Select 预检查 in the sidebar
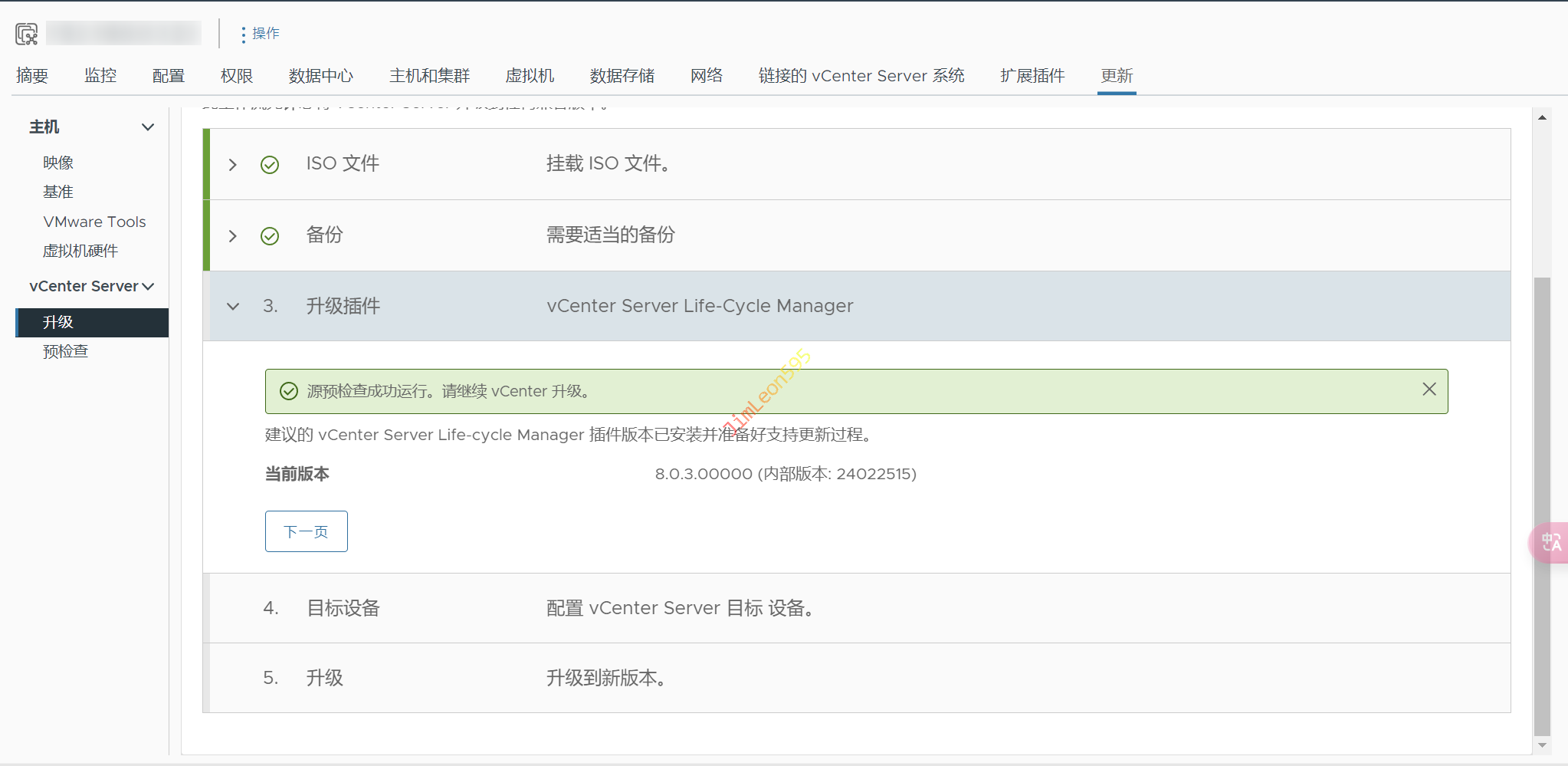1568x766 pixels. coord(66,352)
